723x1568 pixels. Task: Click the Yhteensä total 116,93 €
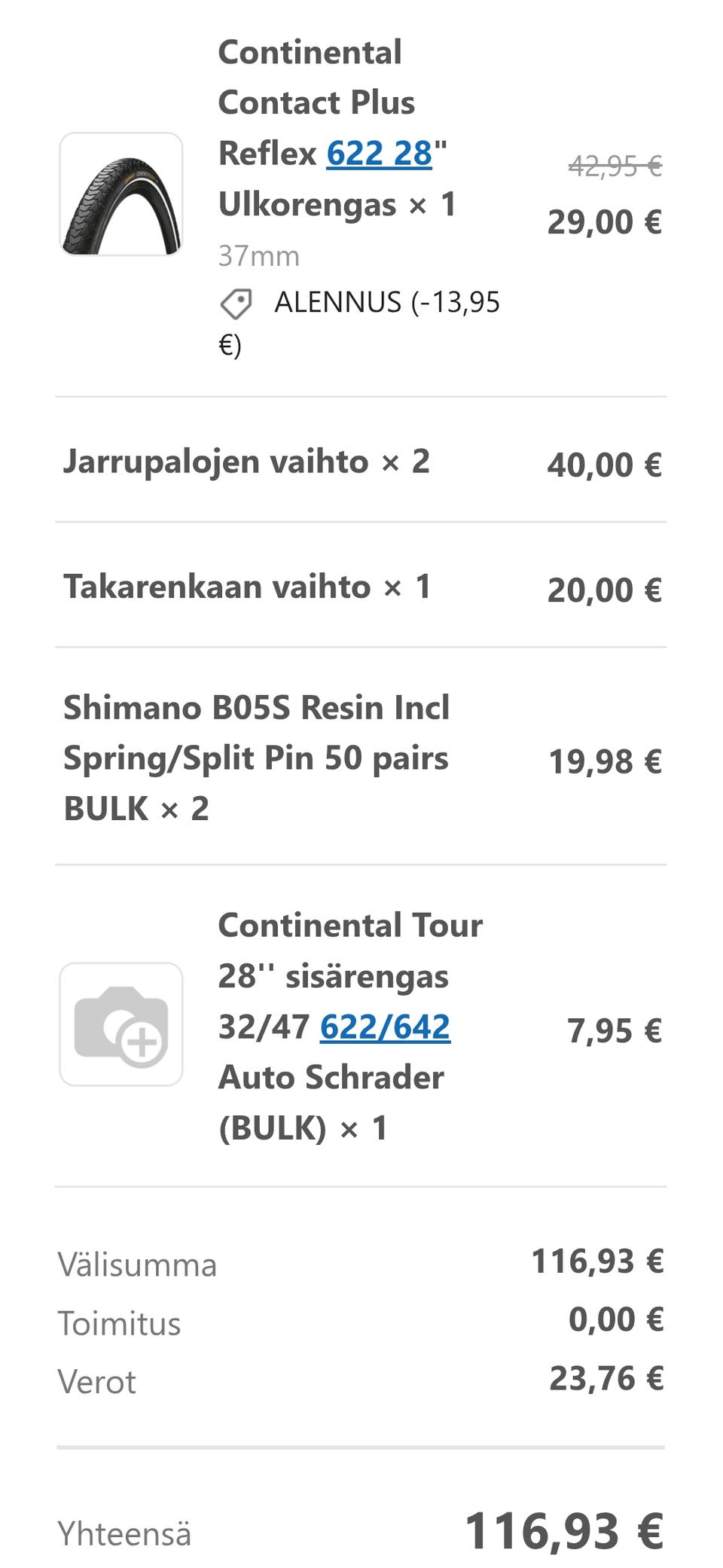click(564, 1531)
